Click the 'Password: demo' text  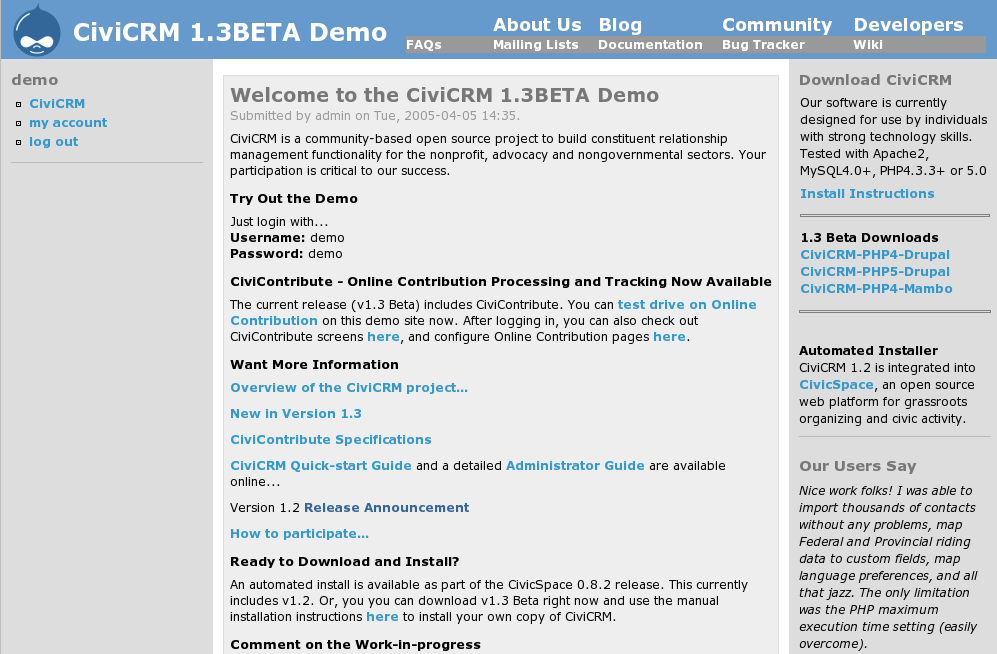pos(286,254)
